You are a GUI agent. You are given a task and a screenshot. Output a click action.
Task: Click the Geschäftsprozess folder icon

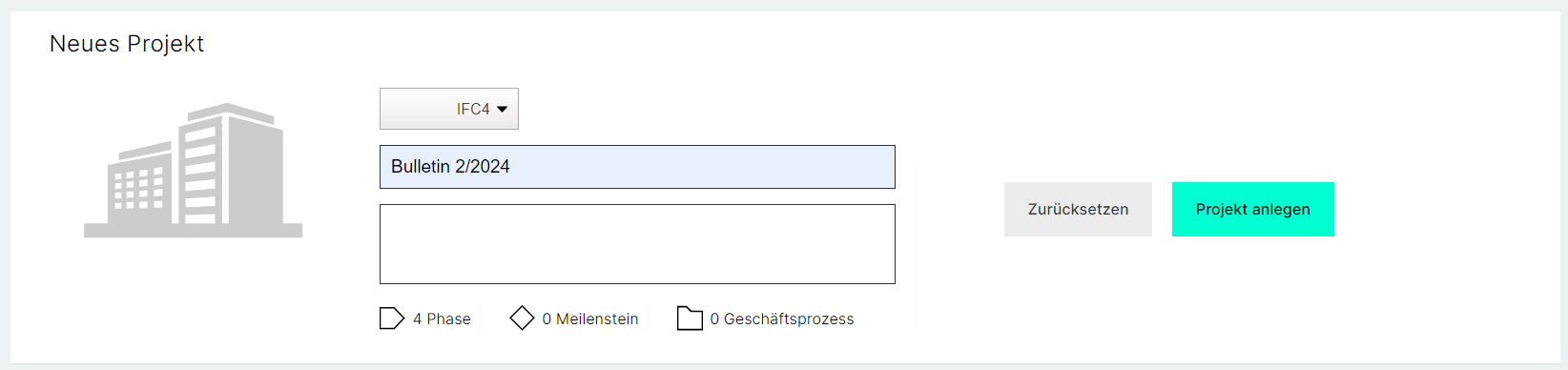[x=690, y=318]
